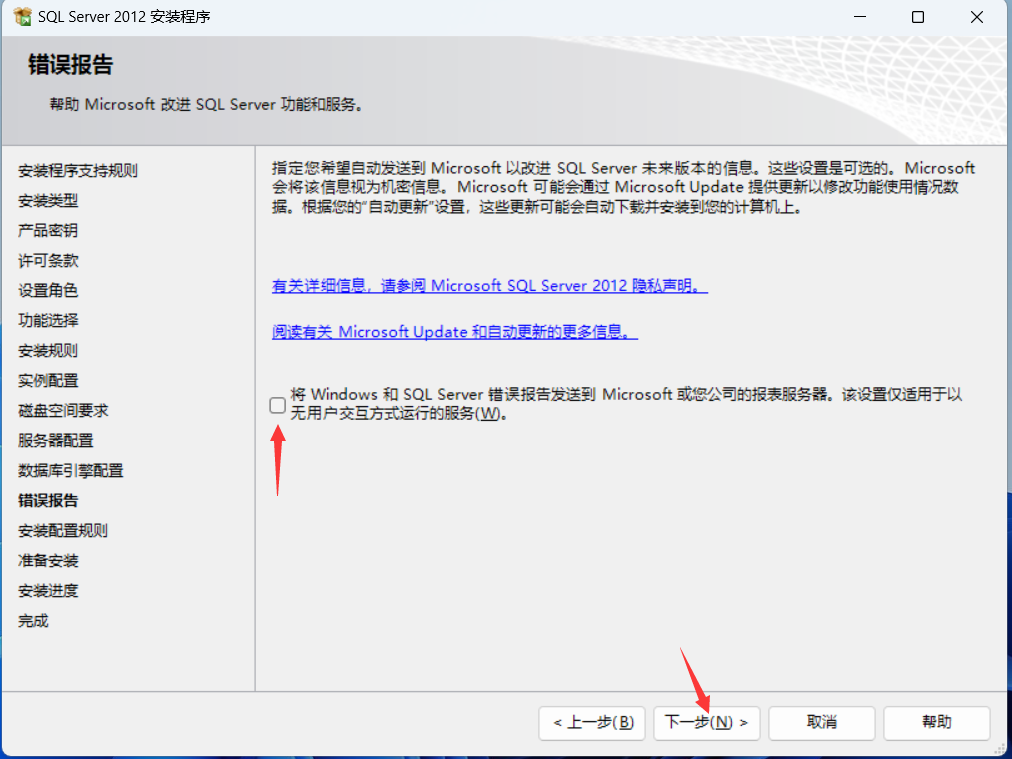Select 许可条款 step in sidebar
Image resolution: width=1012 pixels, height=759 pixels.
[x=48, y=261]
